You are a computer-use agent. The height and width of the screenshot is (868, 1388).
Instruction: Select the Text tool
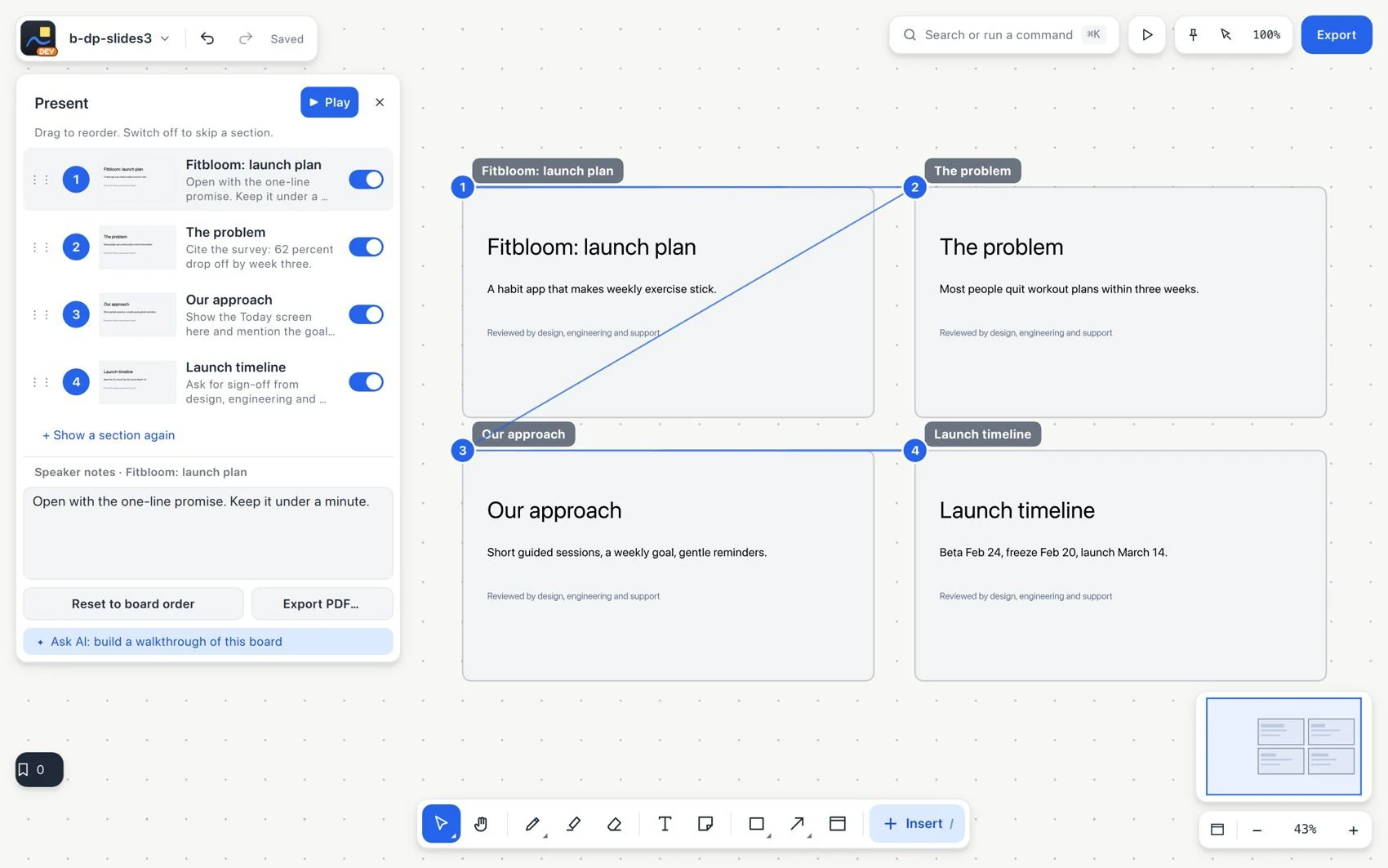tap(665, 823)
